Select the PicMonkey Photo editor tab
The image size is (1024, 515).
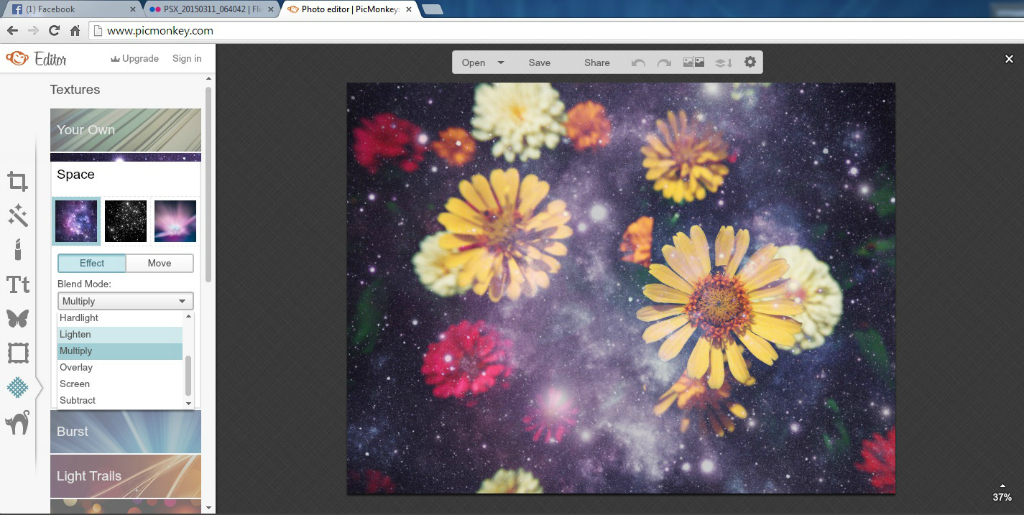[349, 9]
